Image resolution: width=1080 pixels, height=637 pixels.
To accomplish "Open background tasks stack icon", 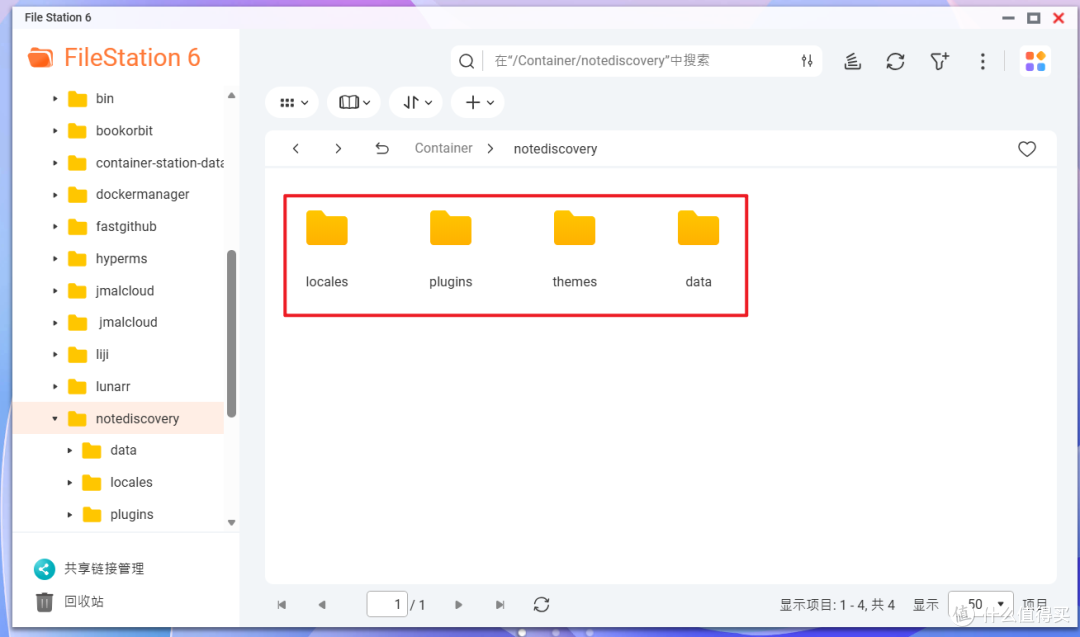I will pyautogui.click(x=852, y=61).
